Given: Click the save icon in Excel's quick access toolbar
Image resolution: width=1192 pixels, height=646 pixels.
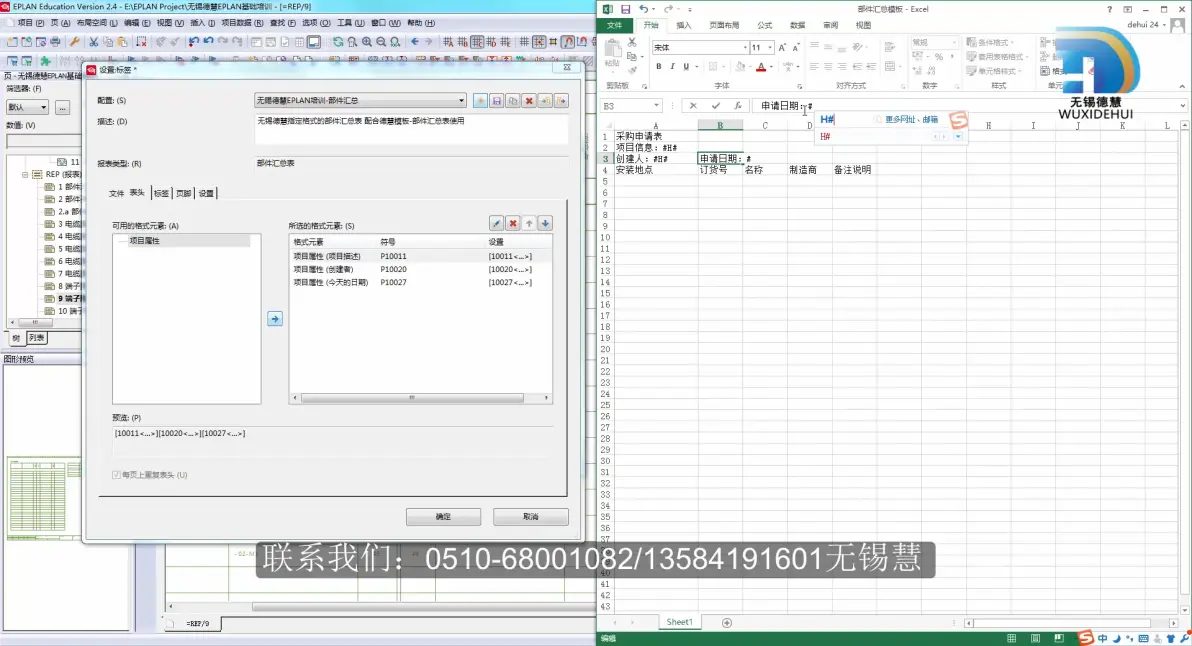Looking at the screenshot, I should click(x=626, y=9).
